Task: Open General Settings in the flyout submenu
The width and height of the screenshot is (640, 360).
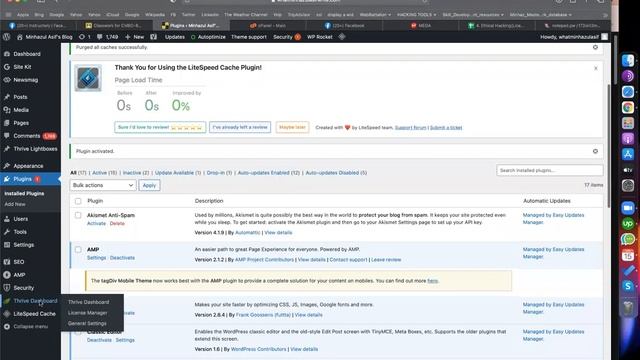Action: click(87, 324)
